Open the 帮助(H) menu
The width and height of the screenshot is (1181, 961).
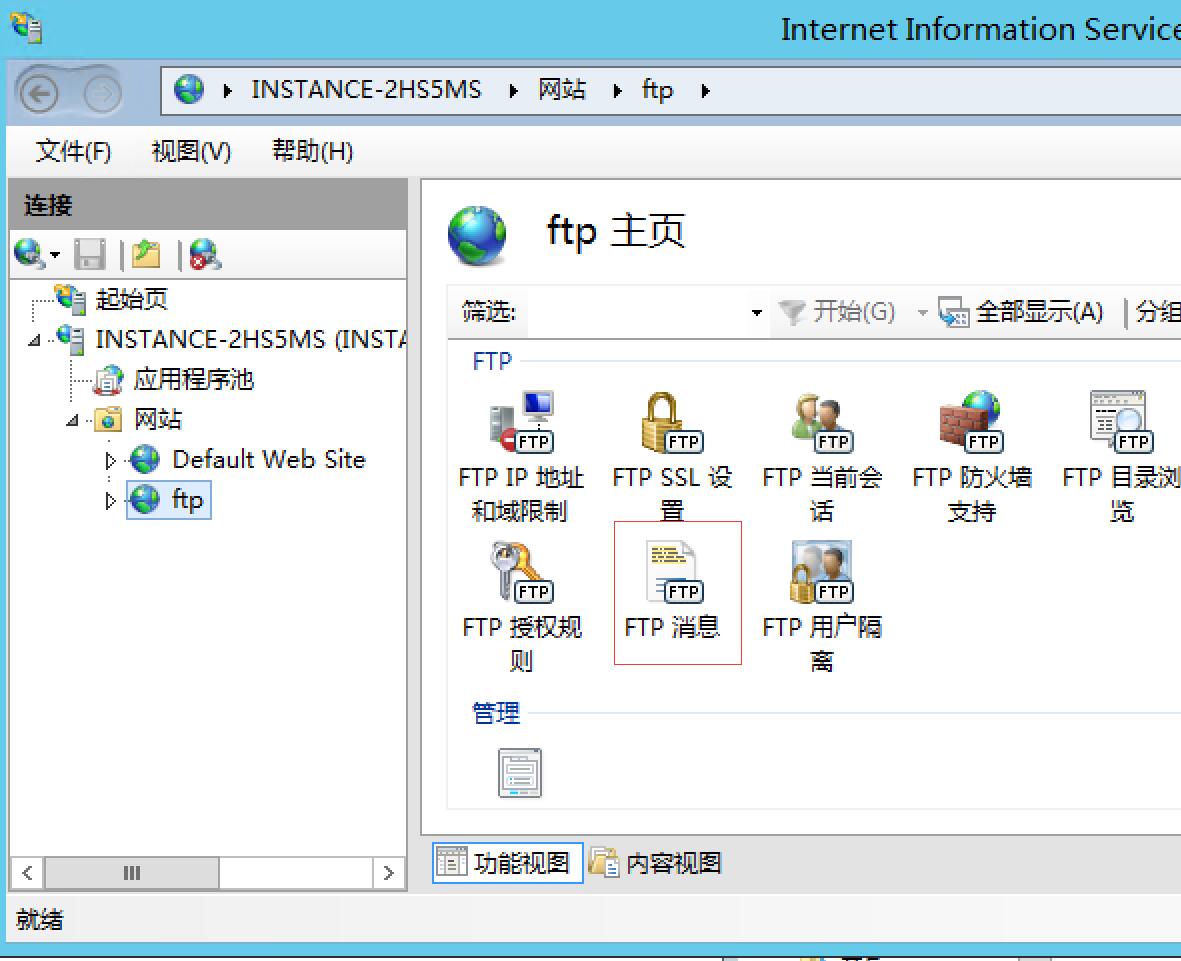[312, 151]
